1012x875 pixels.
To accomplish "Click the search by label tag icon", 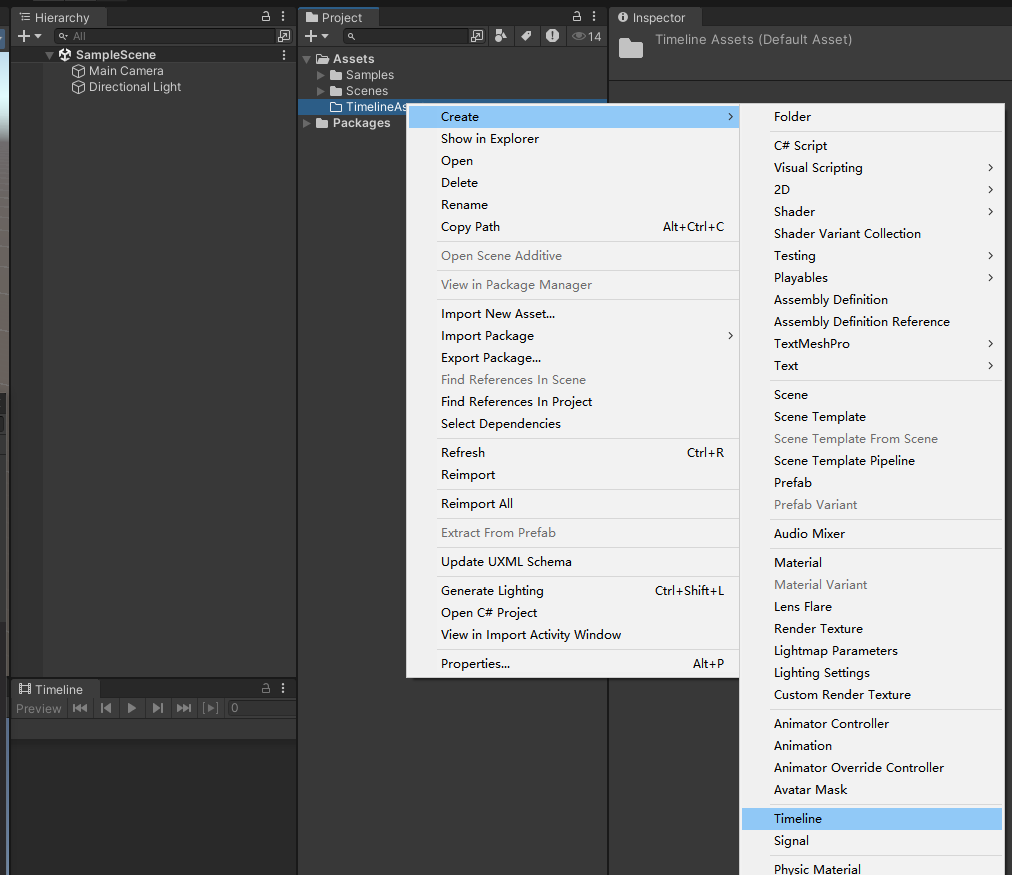I will [x=525, y=36].
